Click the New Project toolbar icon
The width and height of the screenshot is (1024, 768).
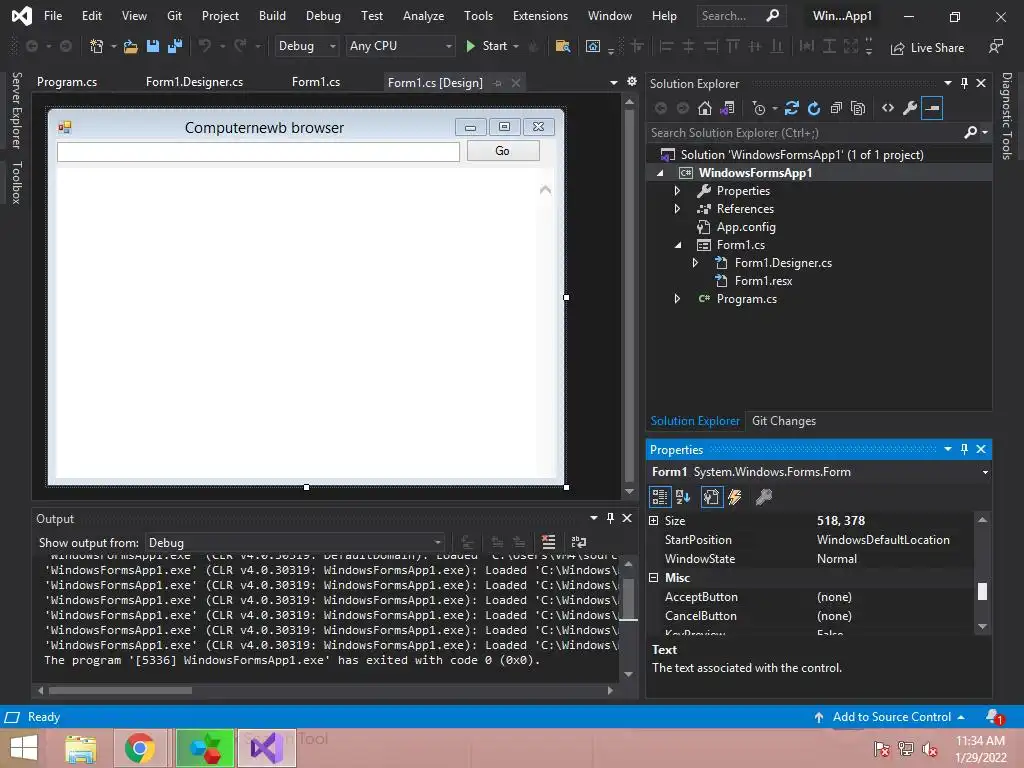click(97, 46)
